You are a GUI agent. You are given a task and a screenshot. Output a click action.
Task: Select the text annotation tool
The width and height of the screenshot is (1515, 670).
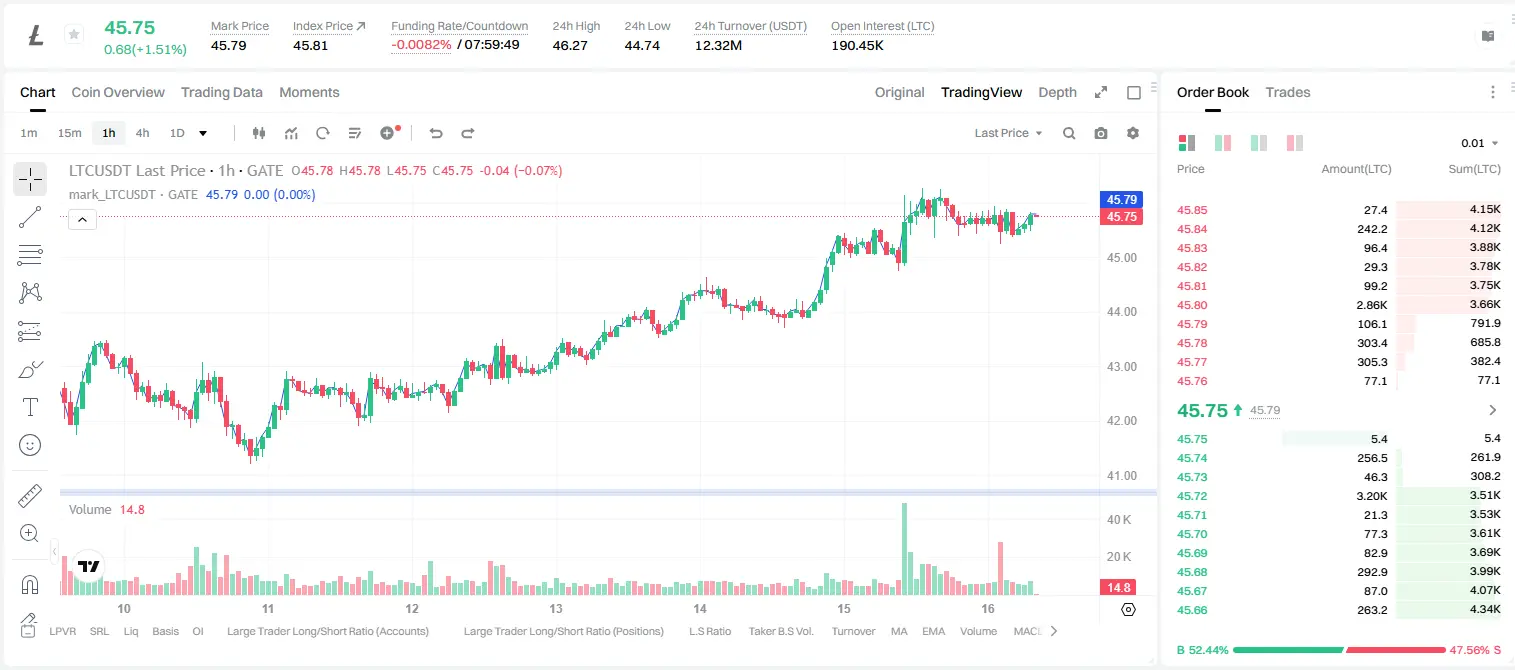30,407
